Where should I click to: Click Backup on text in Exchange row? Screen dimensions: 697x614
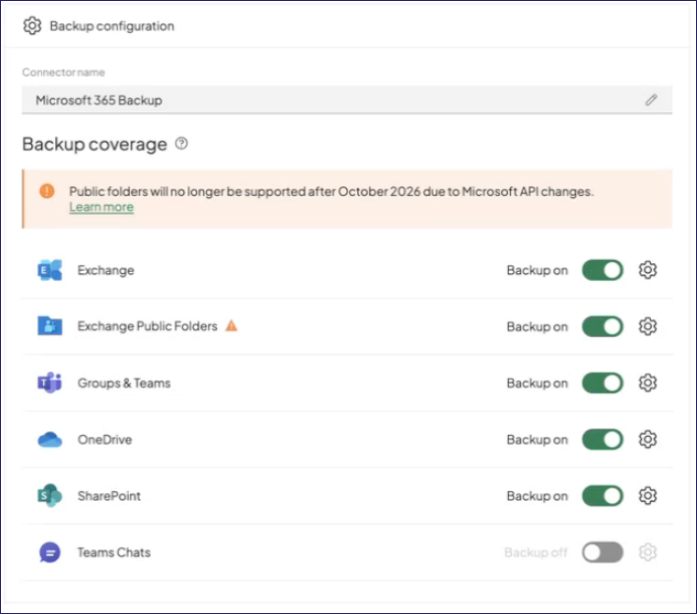[537, 270]
